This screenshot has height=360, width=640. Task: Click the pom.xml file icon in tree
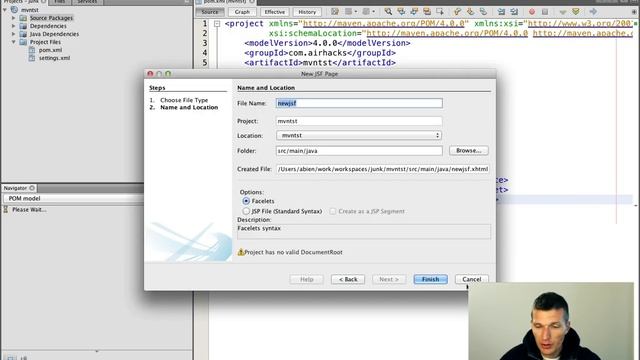[32, 50]
